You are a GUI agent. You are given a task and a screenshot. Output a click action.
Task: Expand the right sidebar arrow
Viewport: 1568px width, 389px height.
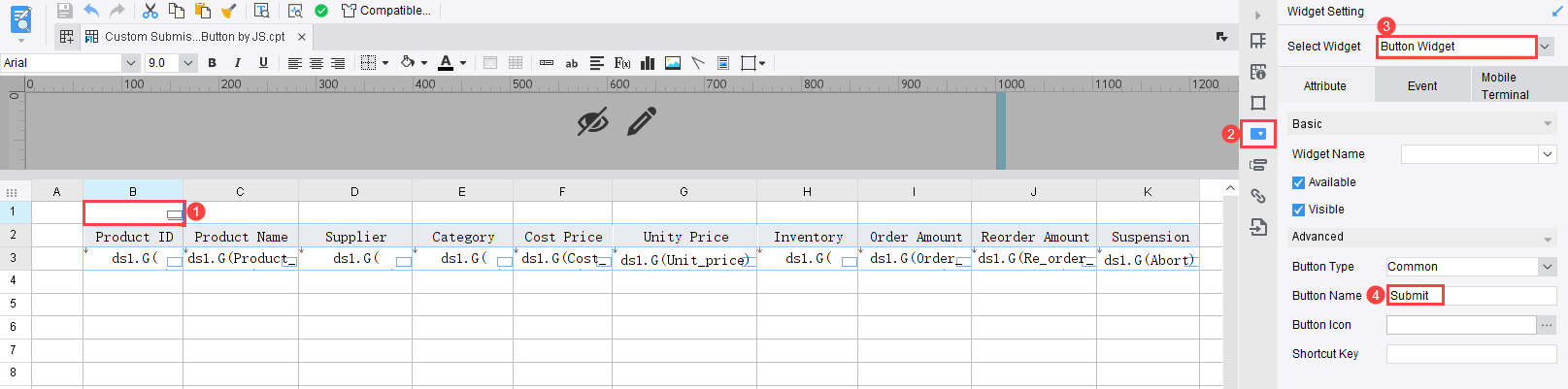click(x=1257, y=15)
